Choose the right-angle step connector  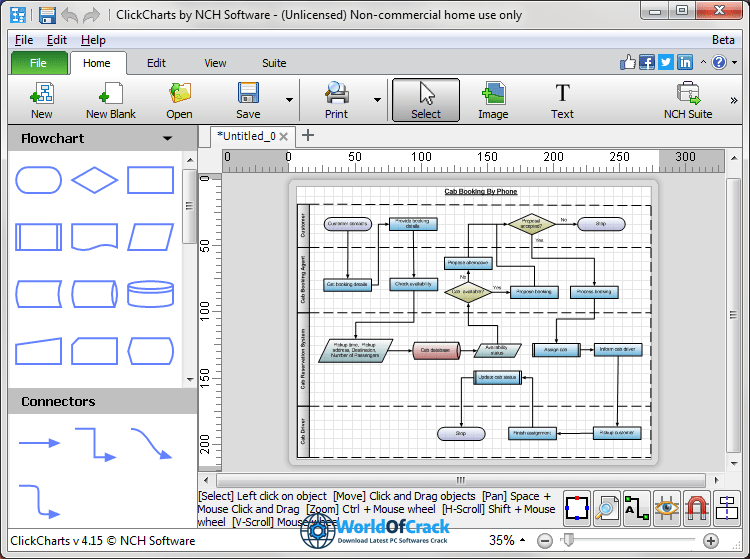tap(95, 444)
